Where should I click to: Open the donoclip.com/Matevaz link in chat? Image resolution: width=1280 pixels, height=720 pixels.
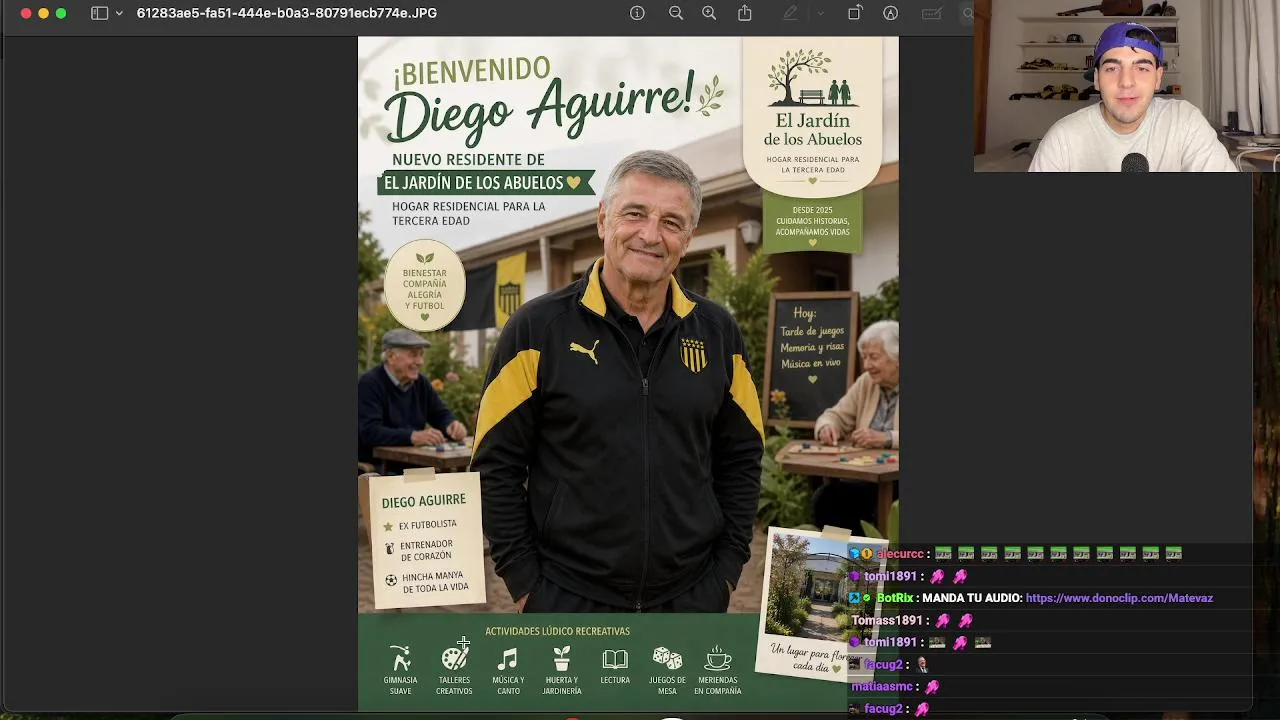click(x=1119, y=598)
